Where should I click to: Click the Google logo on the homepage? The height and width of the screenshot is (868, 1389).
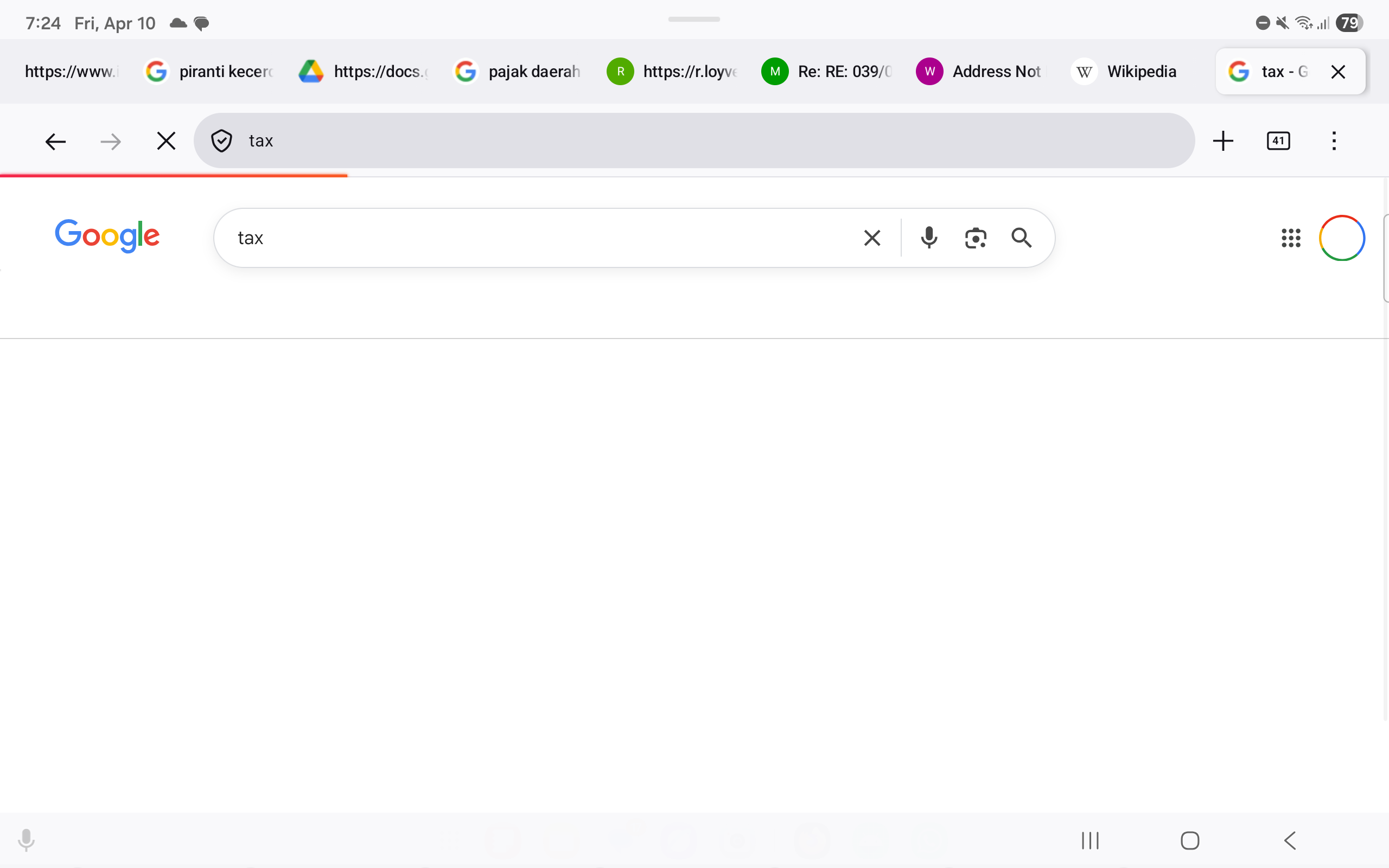coord(107,236)
